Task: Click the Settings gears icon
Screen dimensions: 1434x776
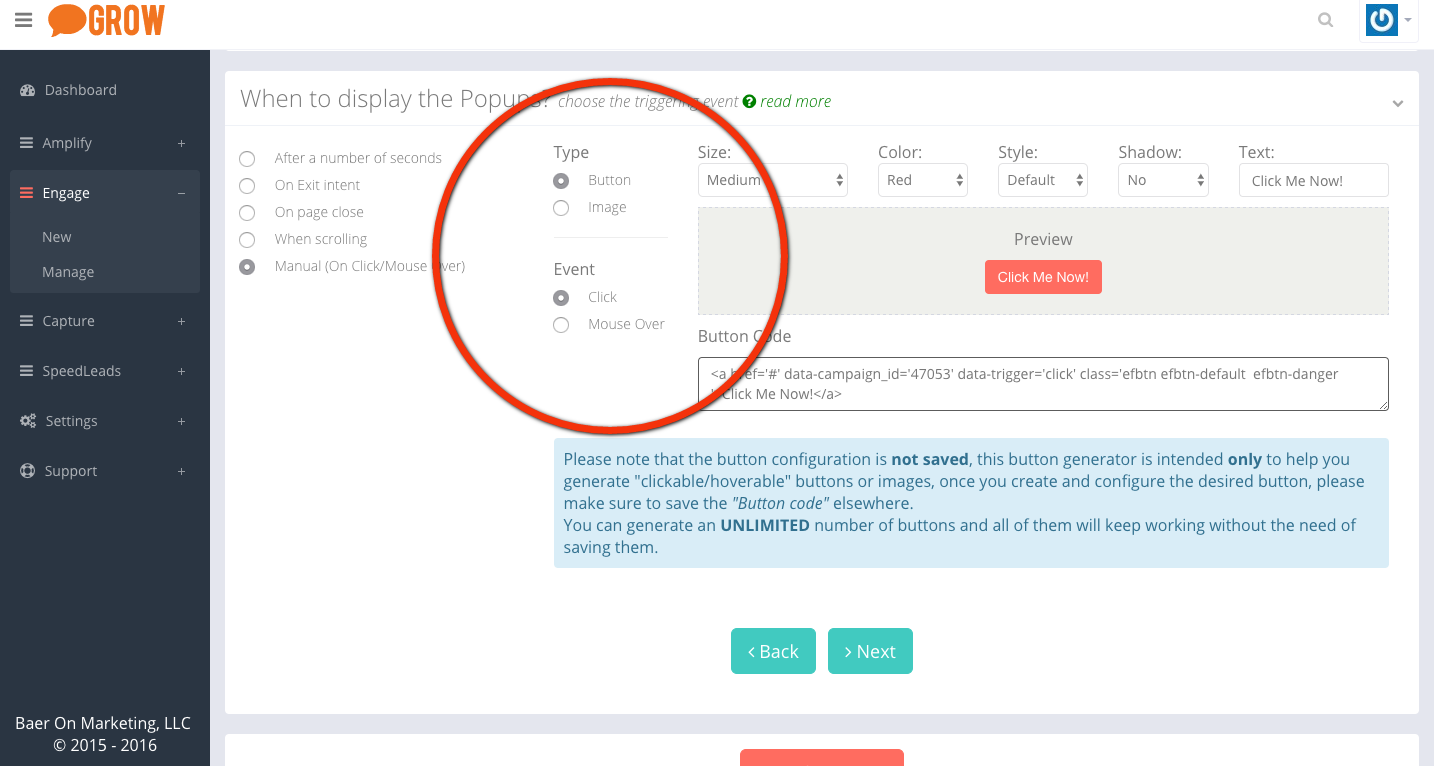Action: pos(28,421)
